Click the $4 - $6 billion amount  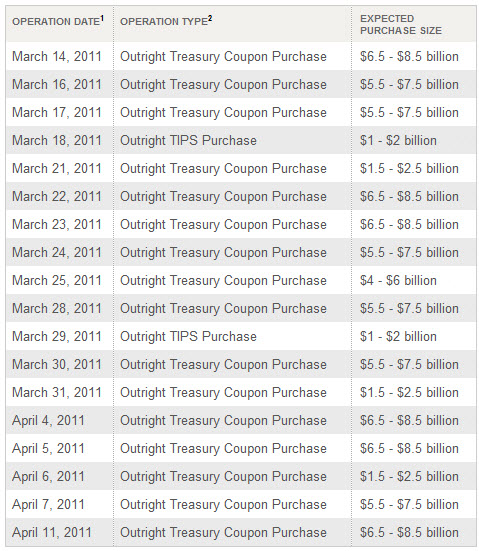[398, 280]
